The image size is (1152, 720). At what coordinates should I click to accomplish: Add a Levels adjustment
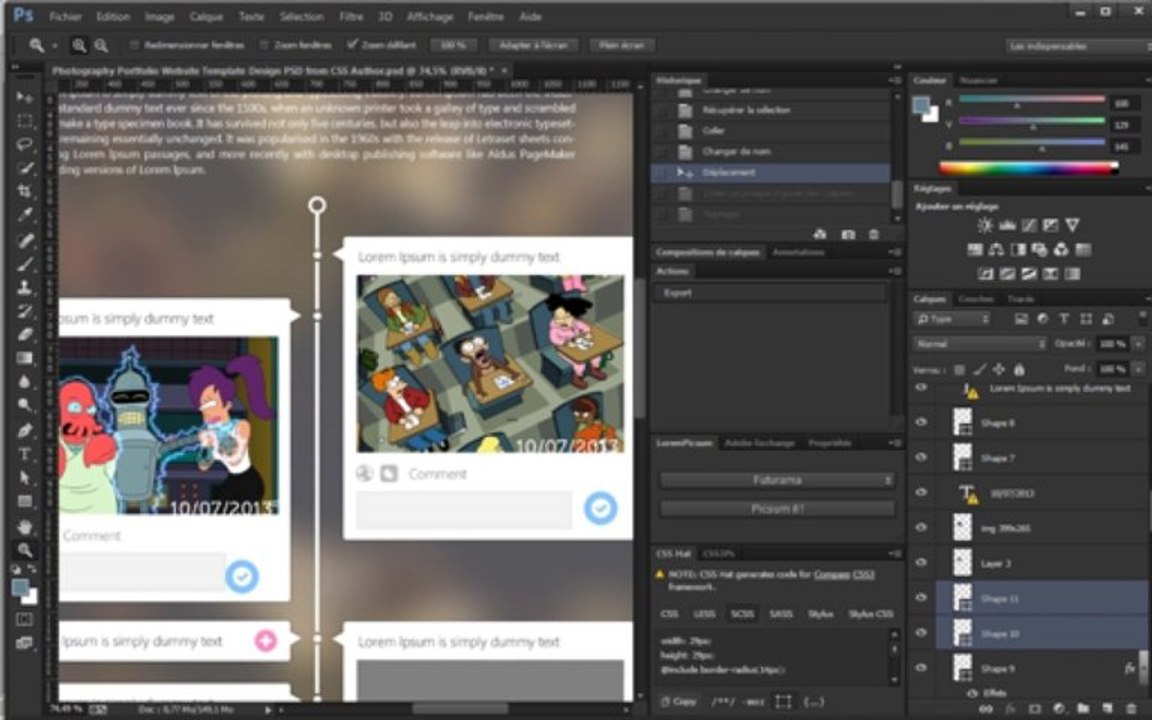1007,226
